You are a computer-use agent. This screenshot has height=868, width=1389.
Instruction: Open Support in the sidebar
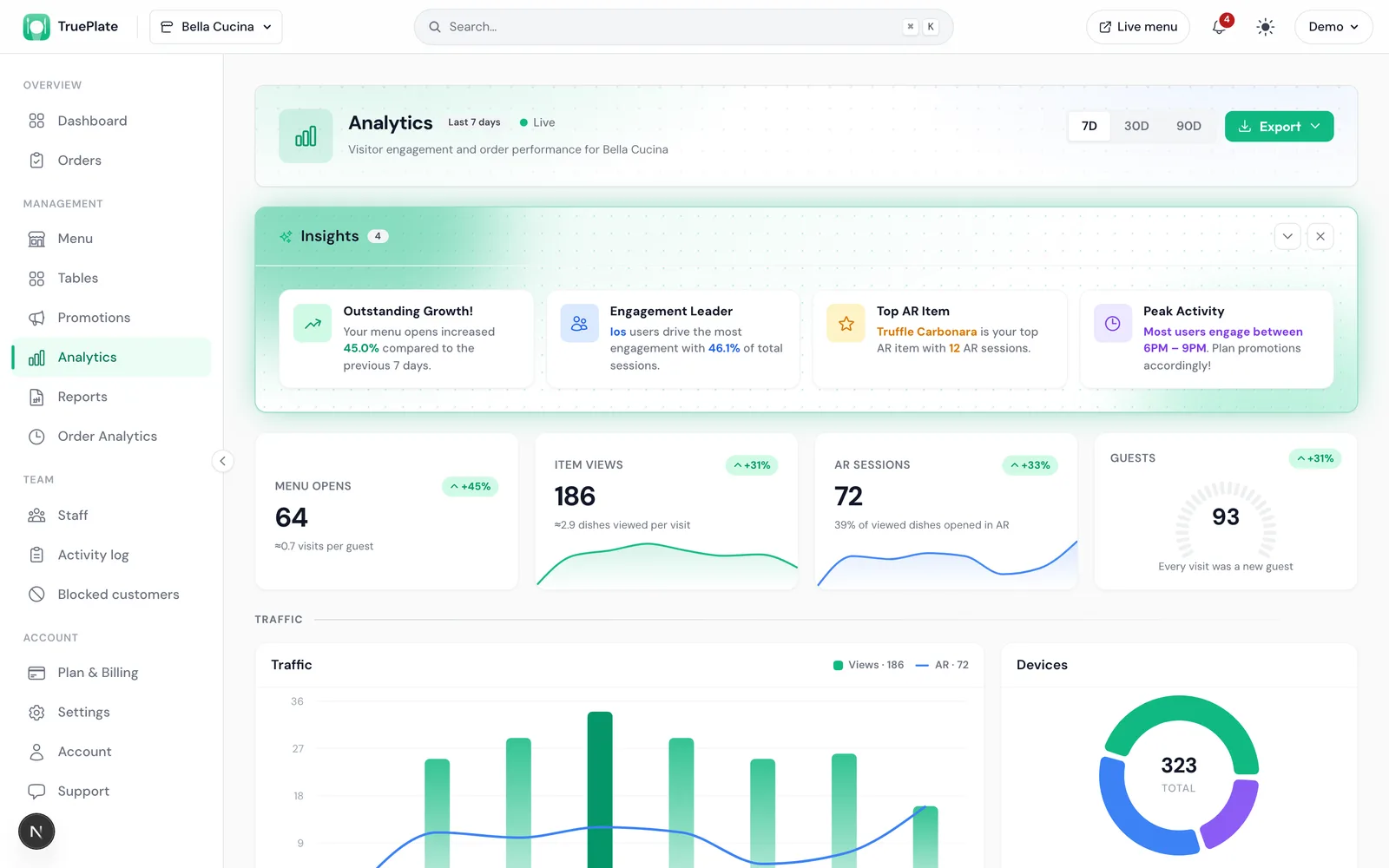point(112,792)
